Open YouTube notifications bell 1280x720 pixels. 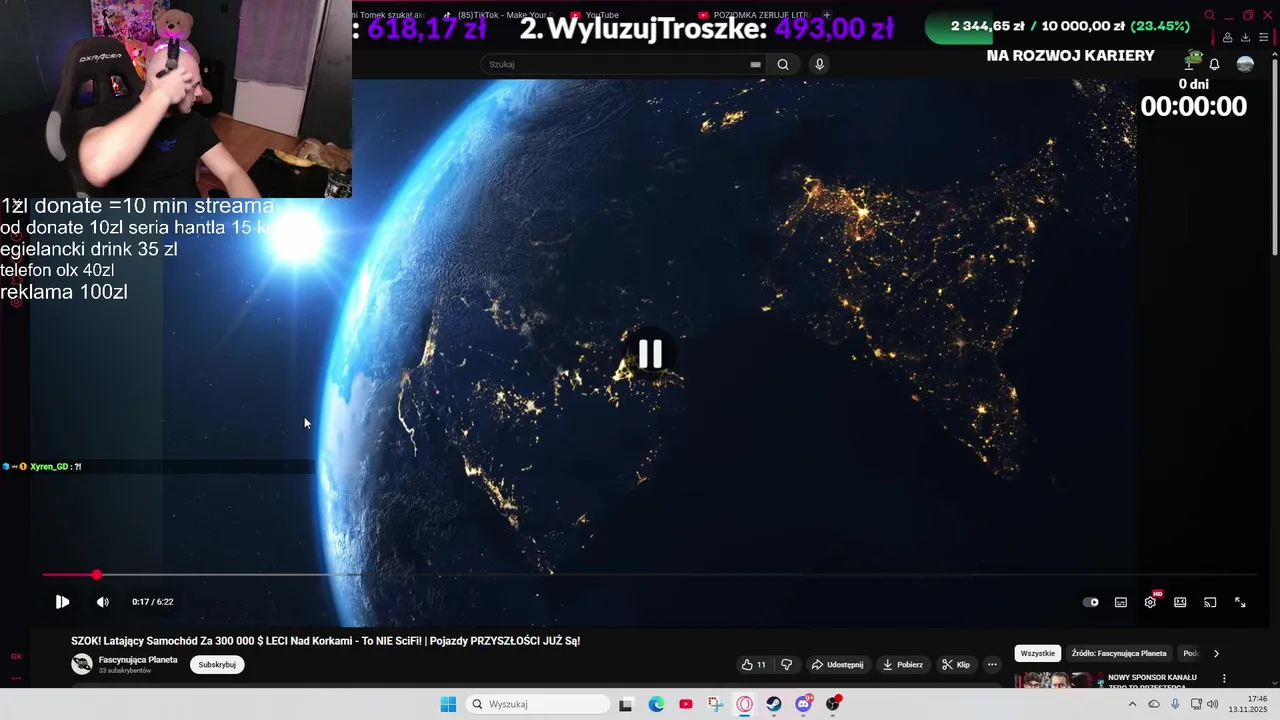pos(1214,64)
